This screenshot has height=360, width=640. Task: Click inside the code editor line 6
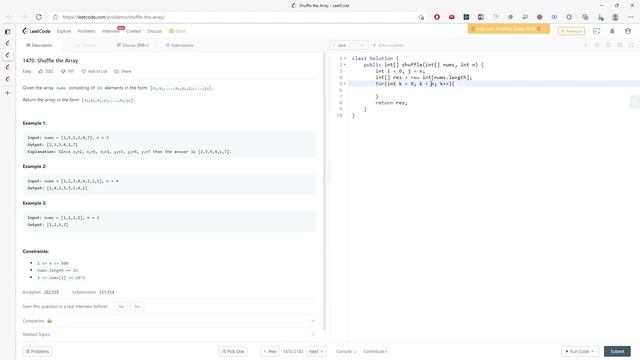(494, 90)
